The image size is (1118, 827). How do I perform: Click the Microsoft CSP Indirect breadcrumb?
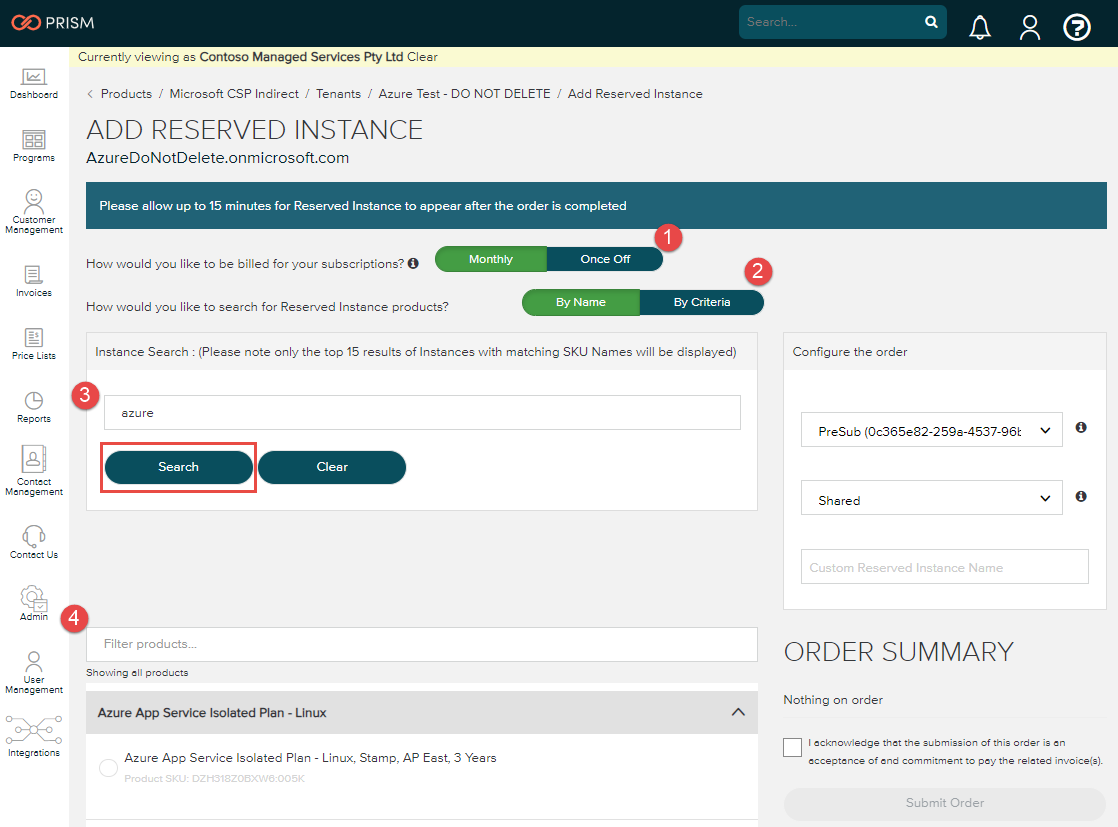point(234,94)
